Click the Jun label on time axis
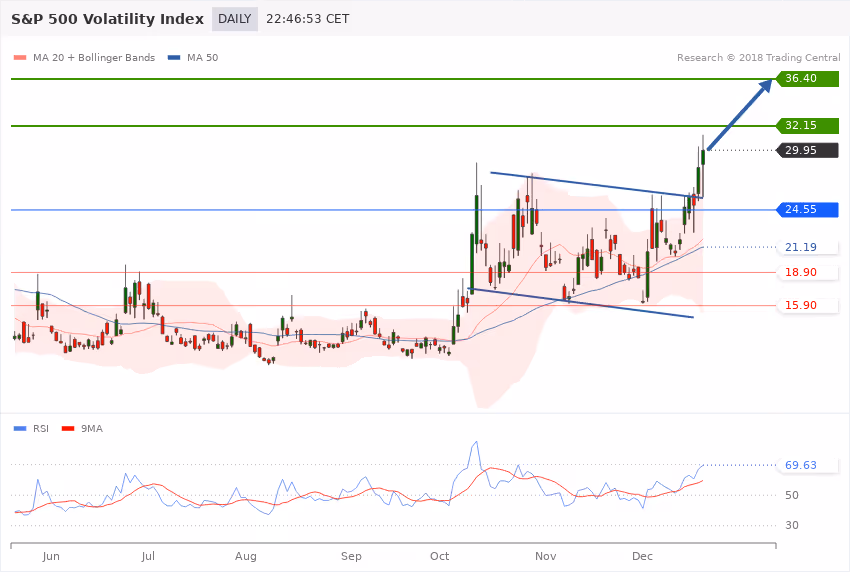Image resolution: width=850 pixels, height=576 pixels. click(51, 556)
